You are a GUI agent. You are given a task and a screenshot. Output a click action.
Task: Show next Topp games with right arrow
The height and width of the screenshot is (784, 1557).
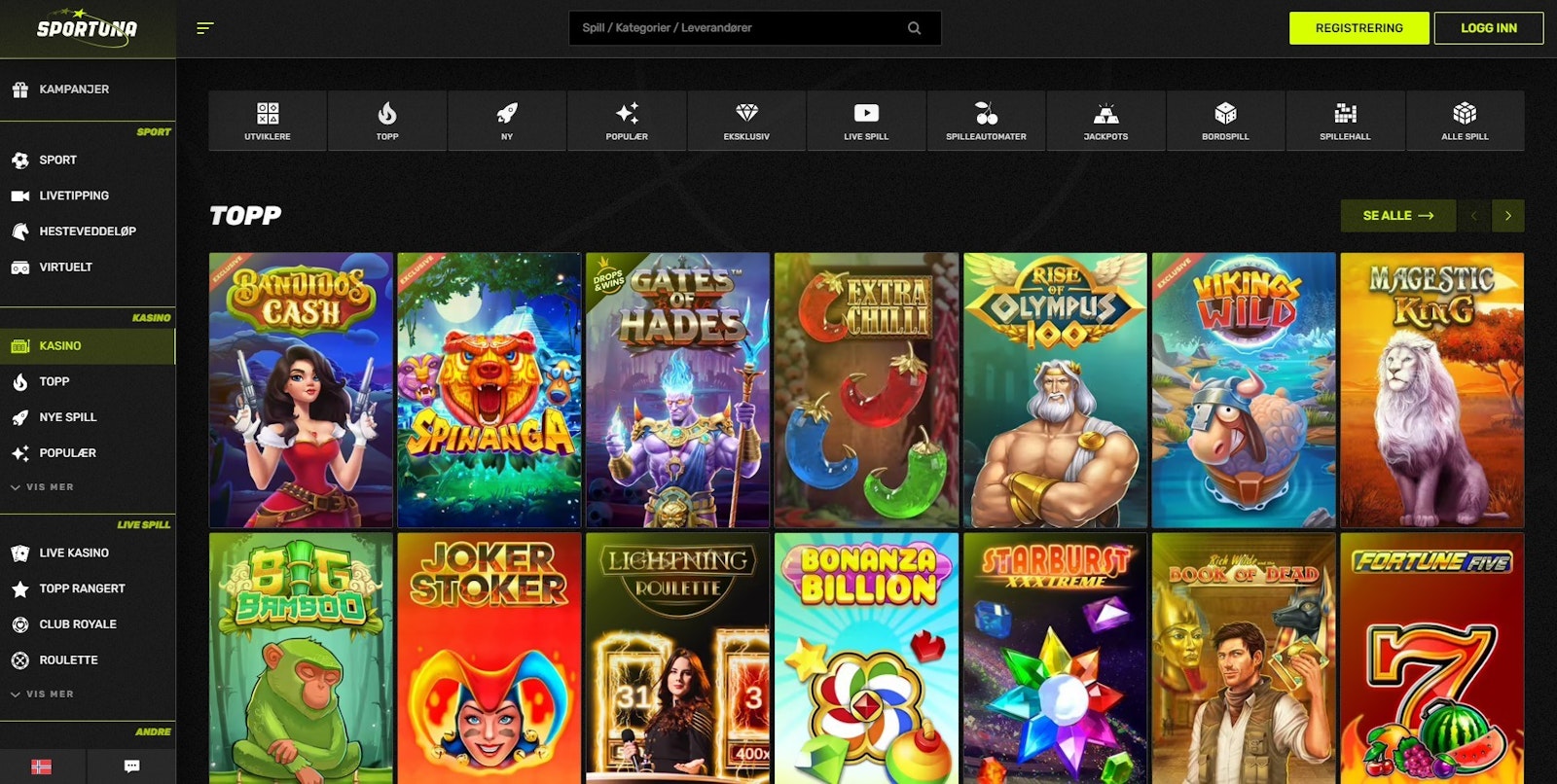[x=1508, y=216]
